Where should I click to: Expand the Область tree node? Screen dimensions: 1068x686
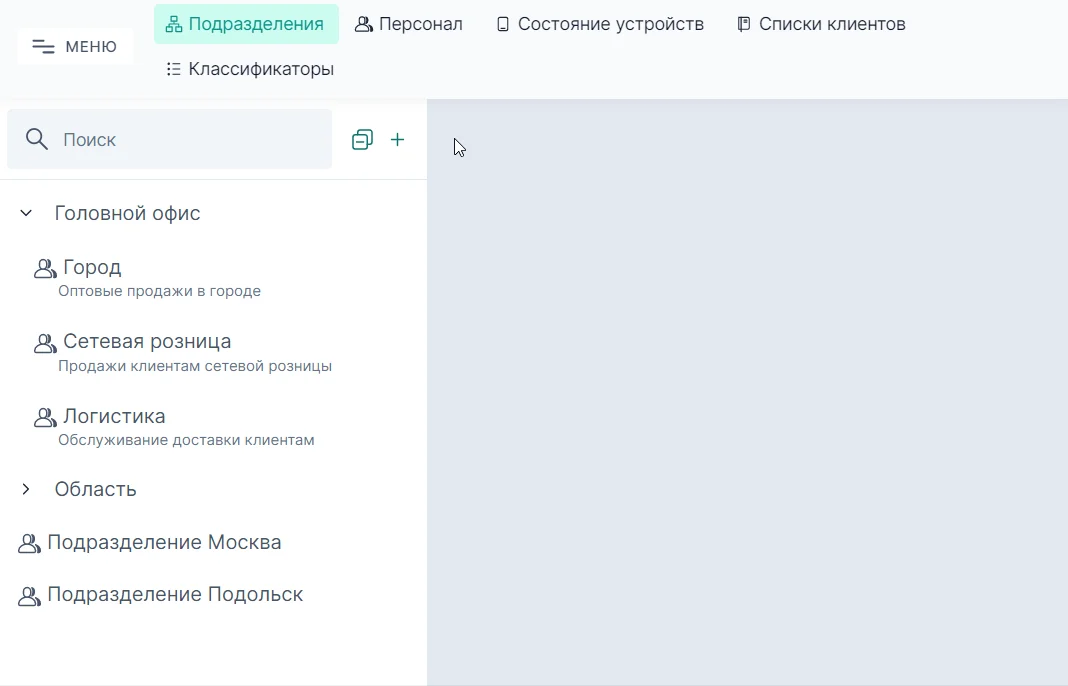tap(25, 489)
